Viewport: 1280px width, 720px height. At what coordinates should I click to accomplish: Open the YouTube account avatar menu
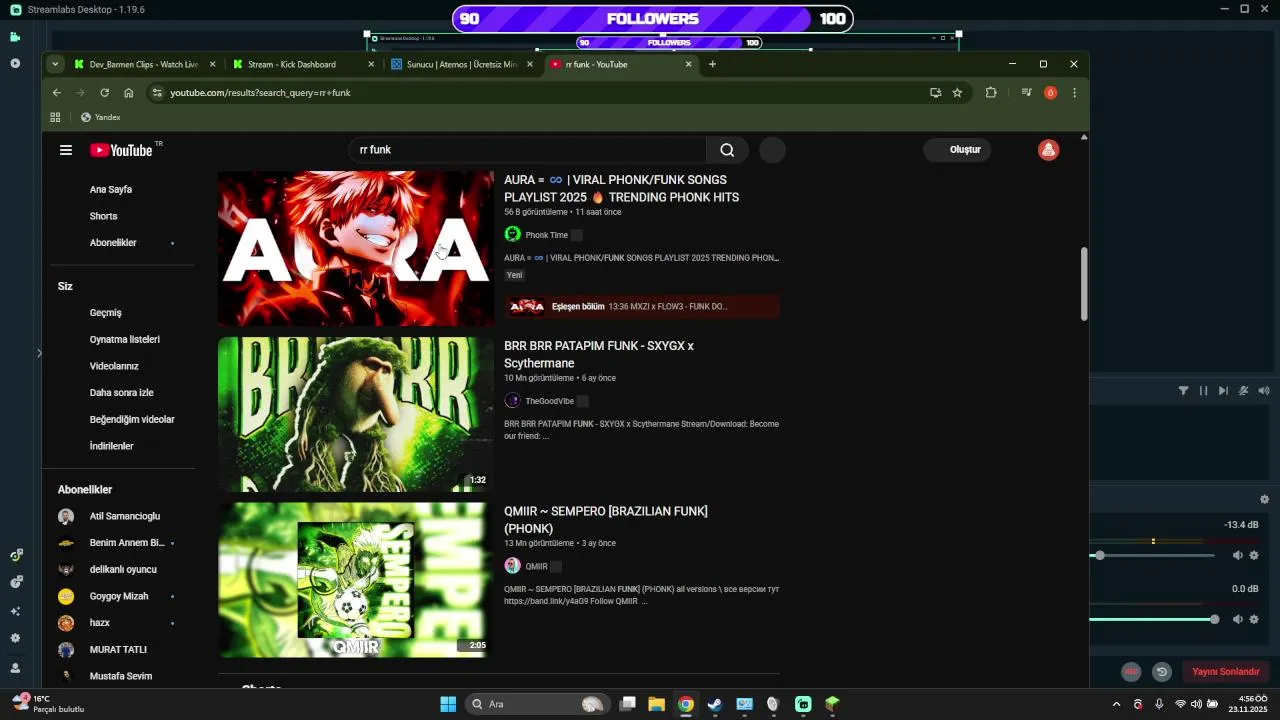tap(1048, 150)
